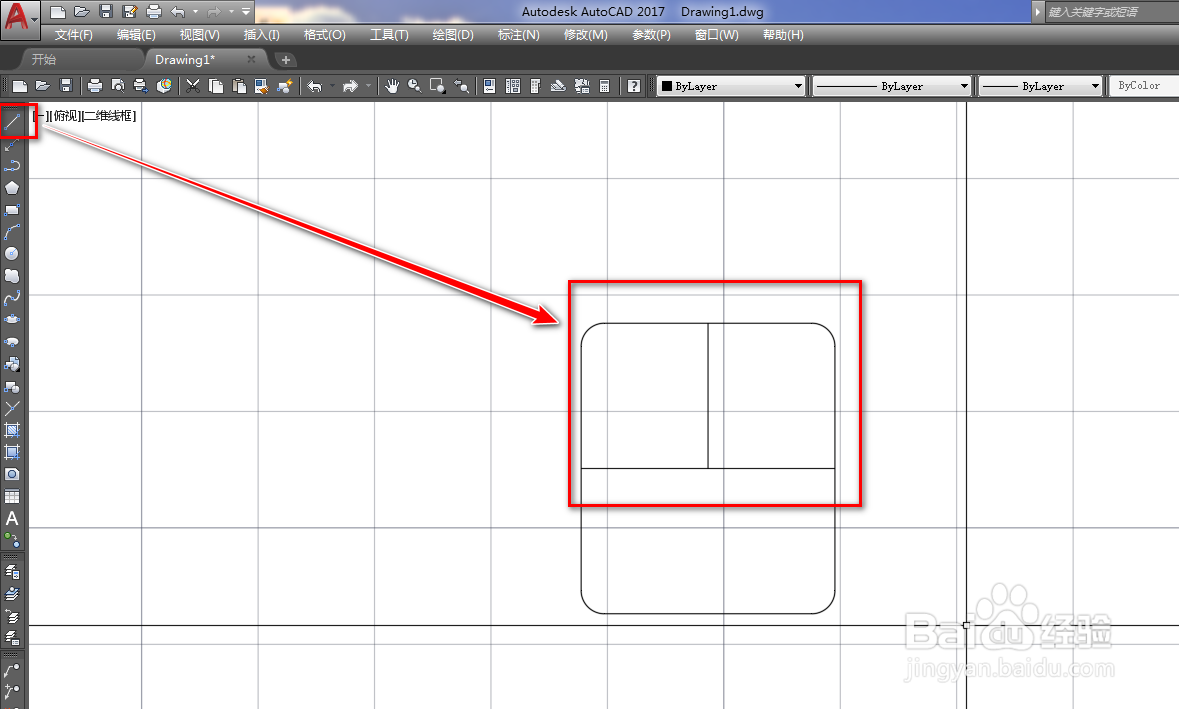Close the Drawing1* tab
Viewport: 1179px width, 709px height.
(x=251, y=59)
